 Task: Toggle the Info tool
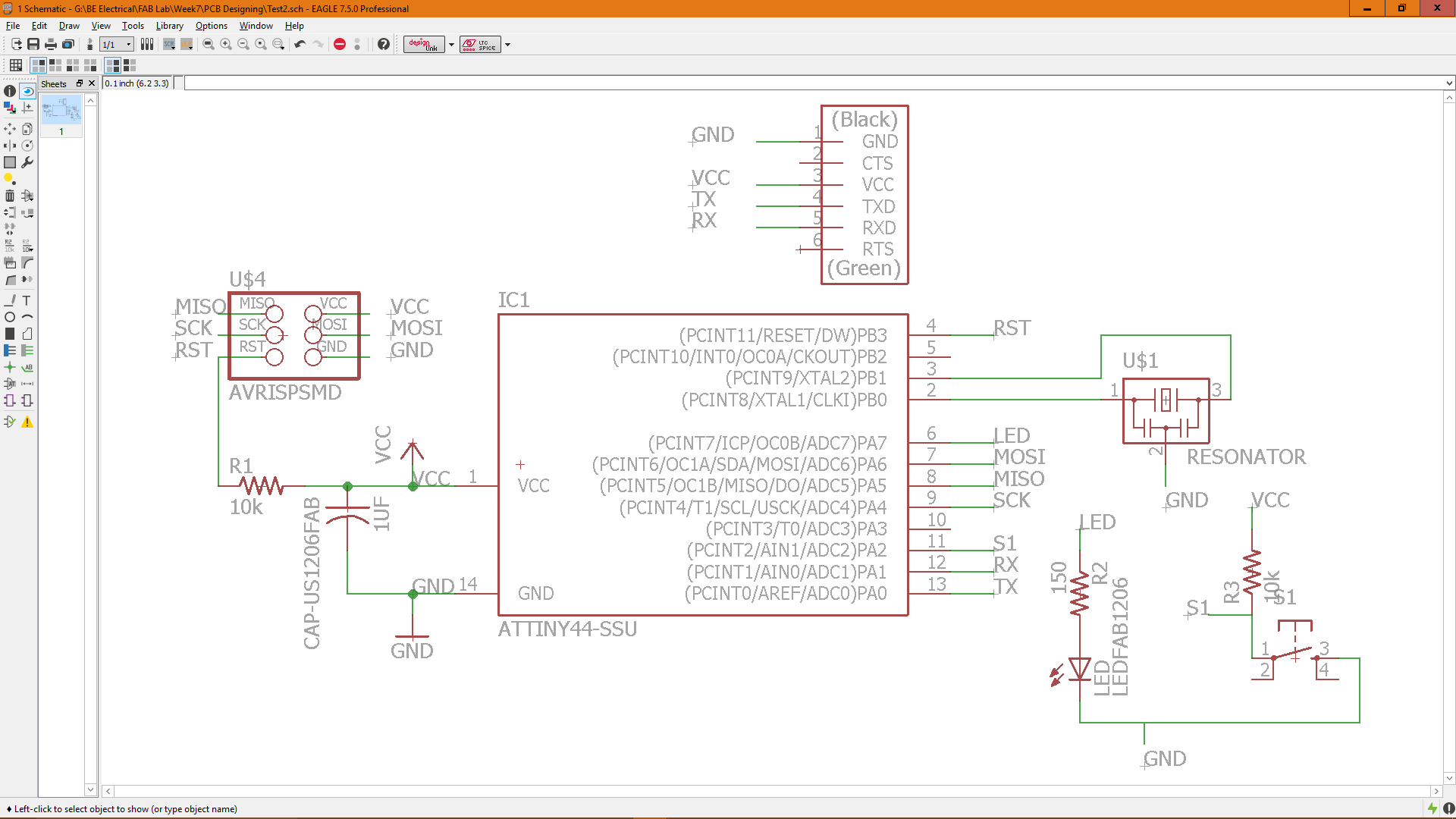tap(10, 91)
